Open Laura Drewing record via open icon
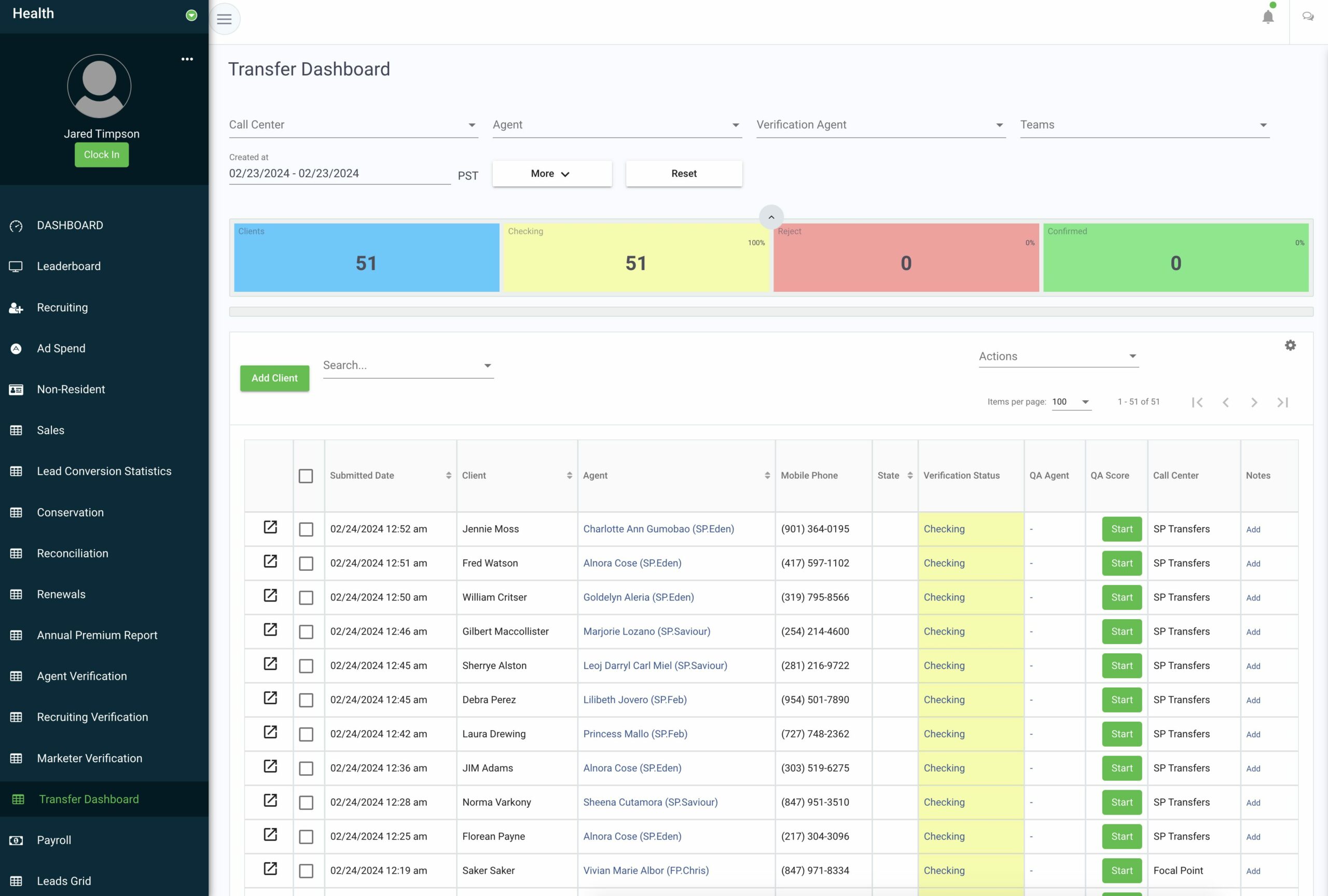Screen dimensions: 1328x896 click(x=270, y=732)
